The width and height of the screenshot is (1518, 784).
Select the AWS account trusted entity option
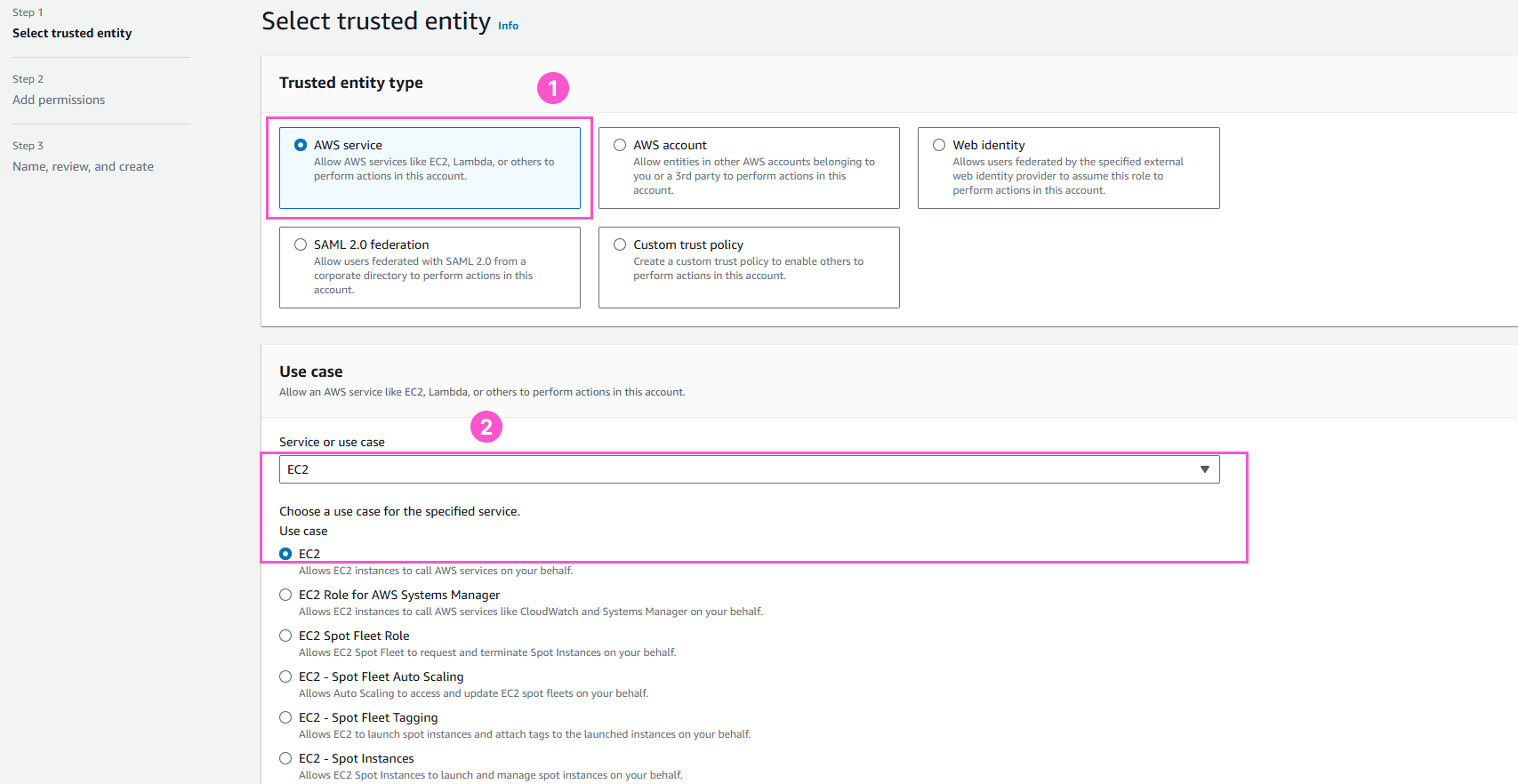749,168
